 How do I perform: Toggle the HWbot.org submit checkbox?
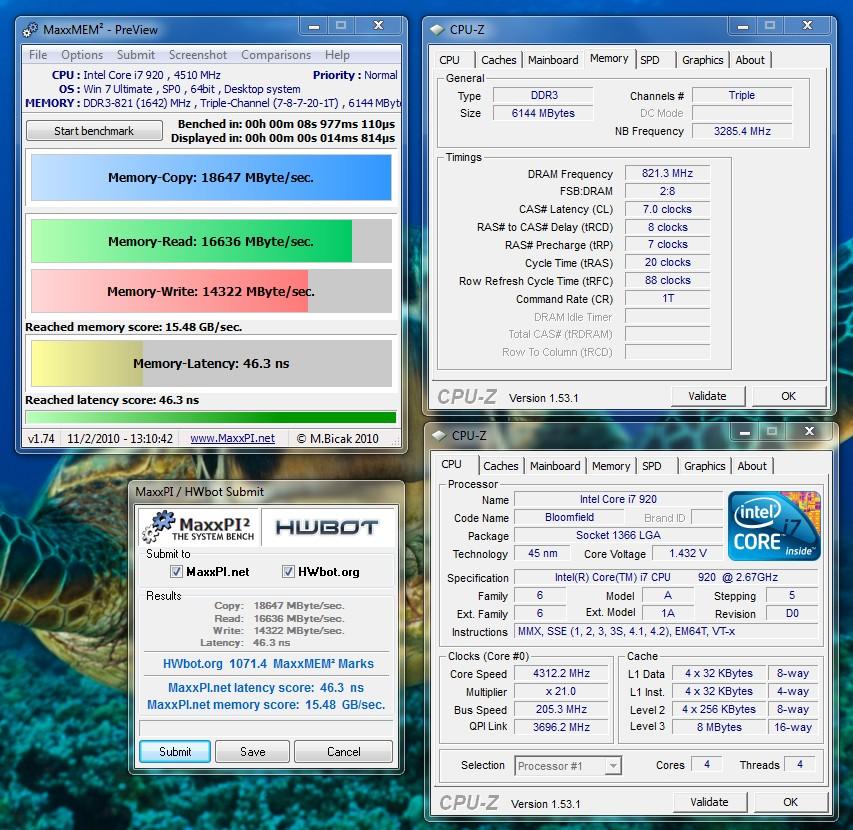[x=288, y=572]
